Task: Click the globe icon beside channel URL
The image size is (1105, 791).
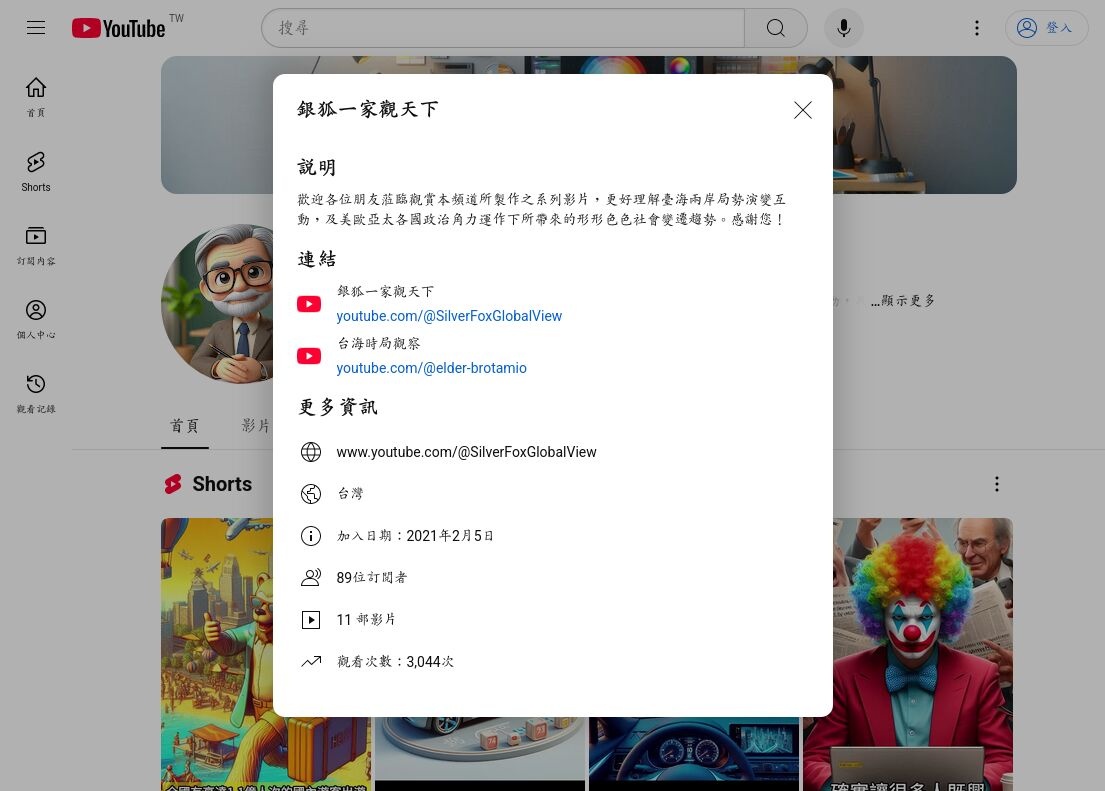Action: [311, 452]
